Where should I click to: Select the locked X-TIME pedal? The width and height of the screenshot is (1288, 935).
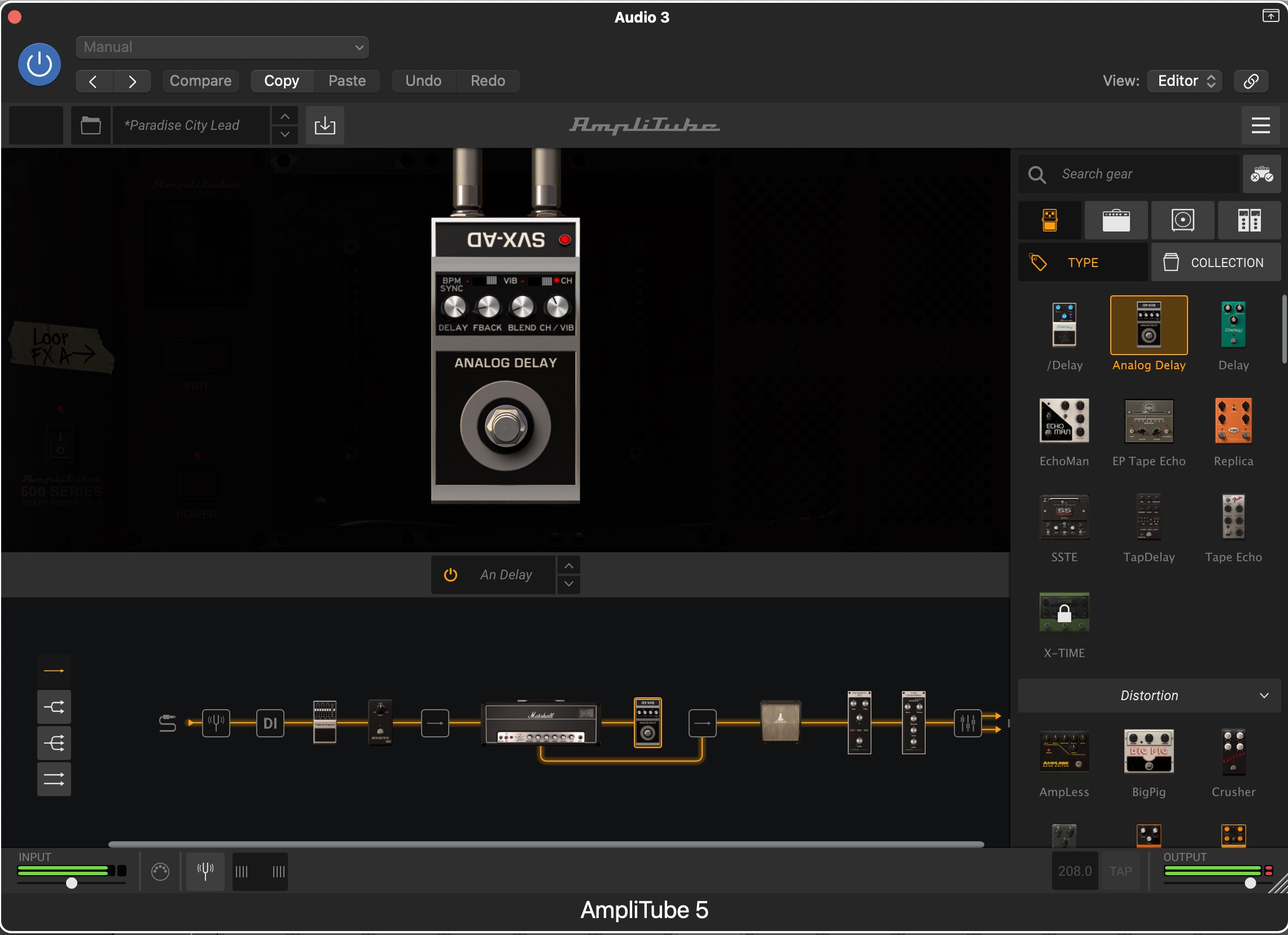[x=1064, y=613]
